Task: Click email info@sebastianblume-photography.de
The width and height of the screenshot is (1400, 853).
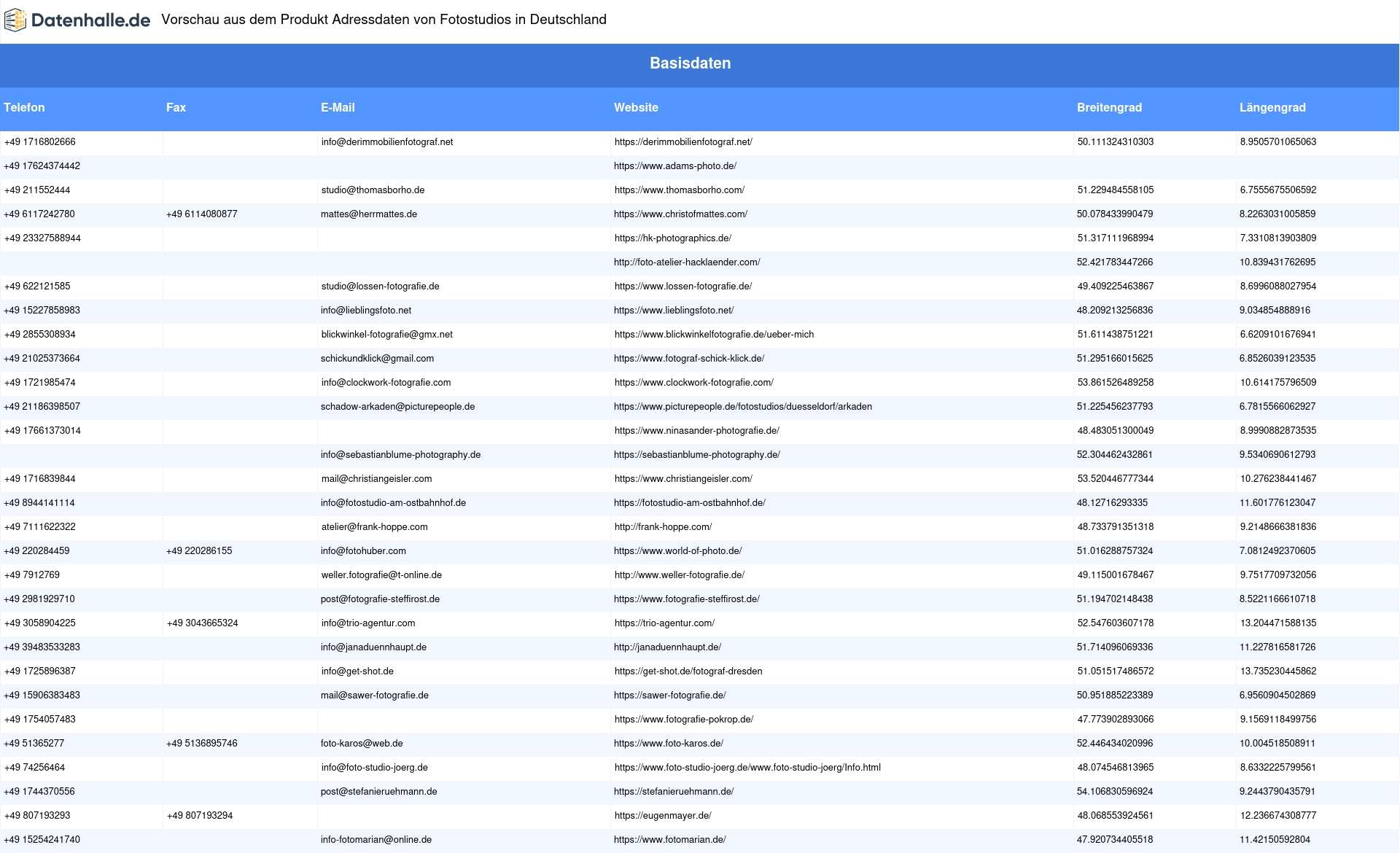Action: click(x=400, y=455)
